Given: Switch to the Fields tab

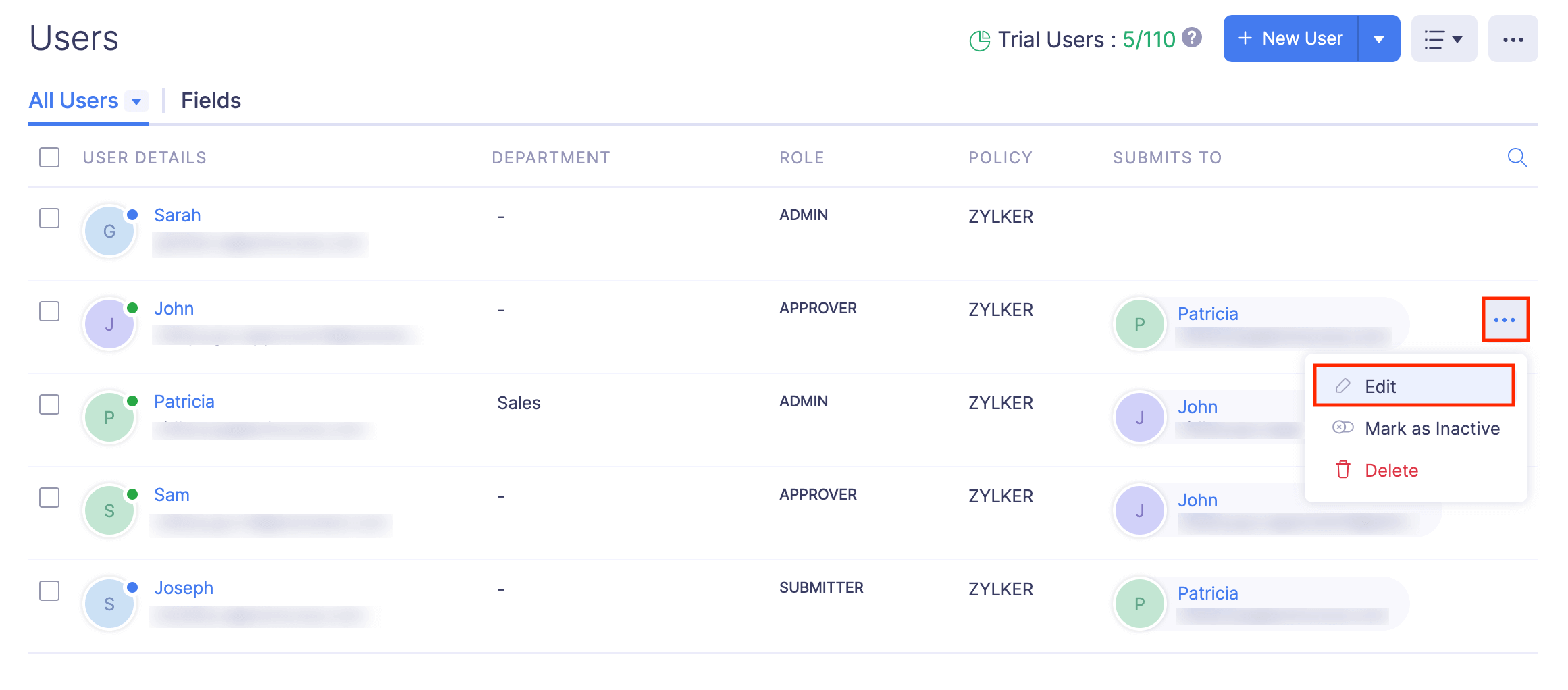Looking at the screenshot, I should [210, 100].
